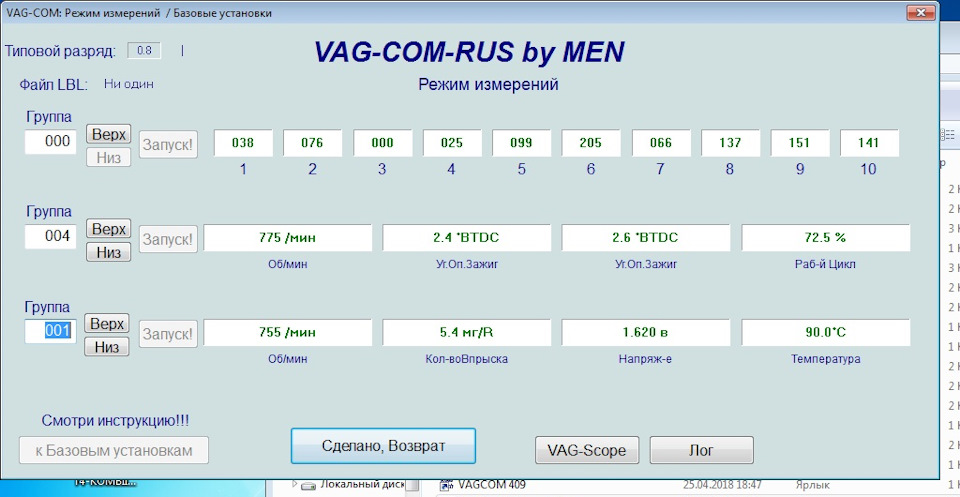The image size is (960, 497).
Task: Click the 1.620 в voltage value
Action: [646, 332]
